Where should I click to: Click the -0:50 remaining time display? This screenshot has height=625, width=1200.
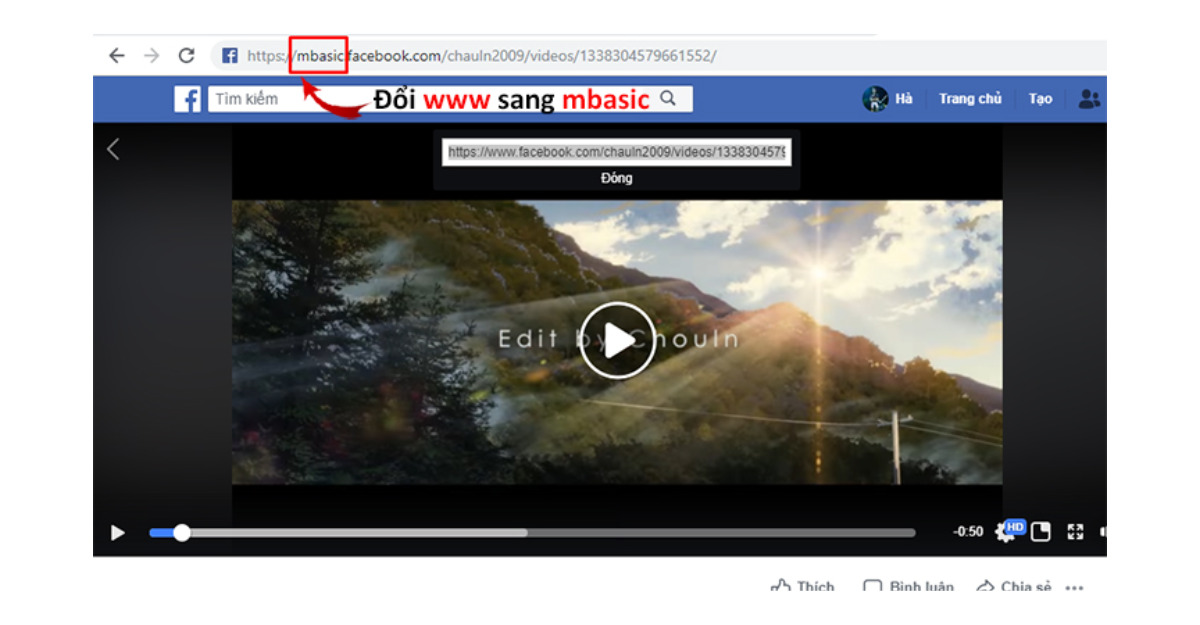(x=968, y=532)
